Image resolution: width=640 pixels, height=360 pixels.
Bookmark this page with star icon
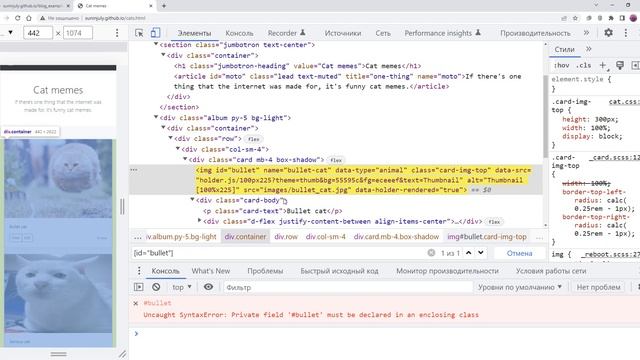[x=576, y=18]
